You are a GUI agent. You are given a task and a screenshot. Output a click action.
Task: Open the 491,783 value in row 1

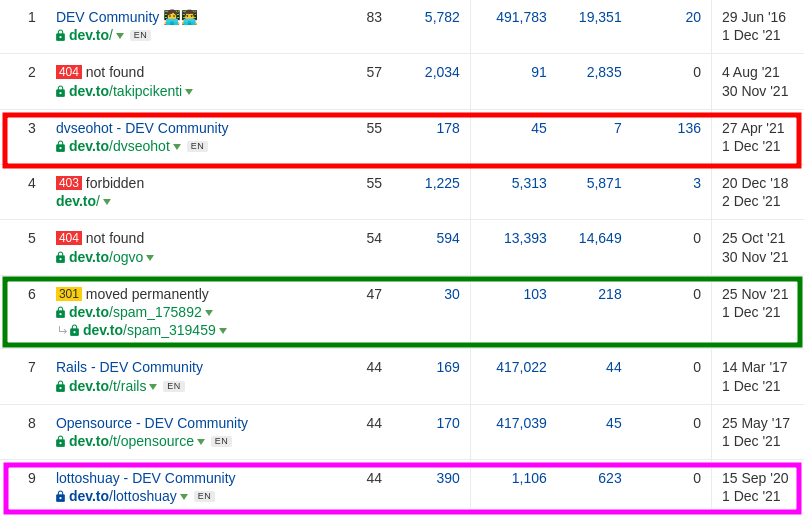click(521, 17)
